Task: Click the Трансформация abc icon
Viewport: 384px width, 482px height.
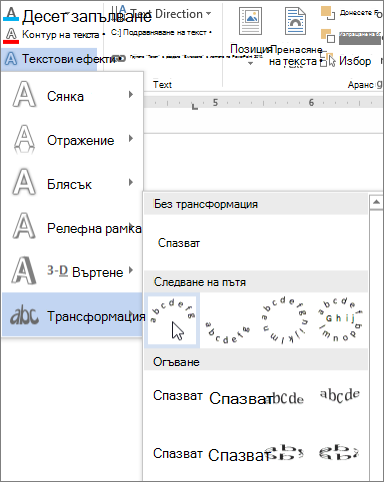Action: pos(24,315)
